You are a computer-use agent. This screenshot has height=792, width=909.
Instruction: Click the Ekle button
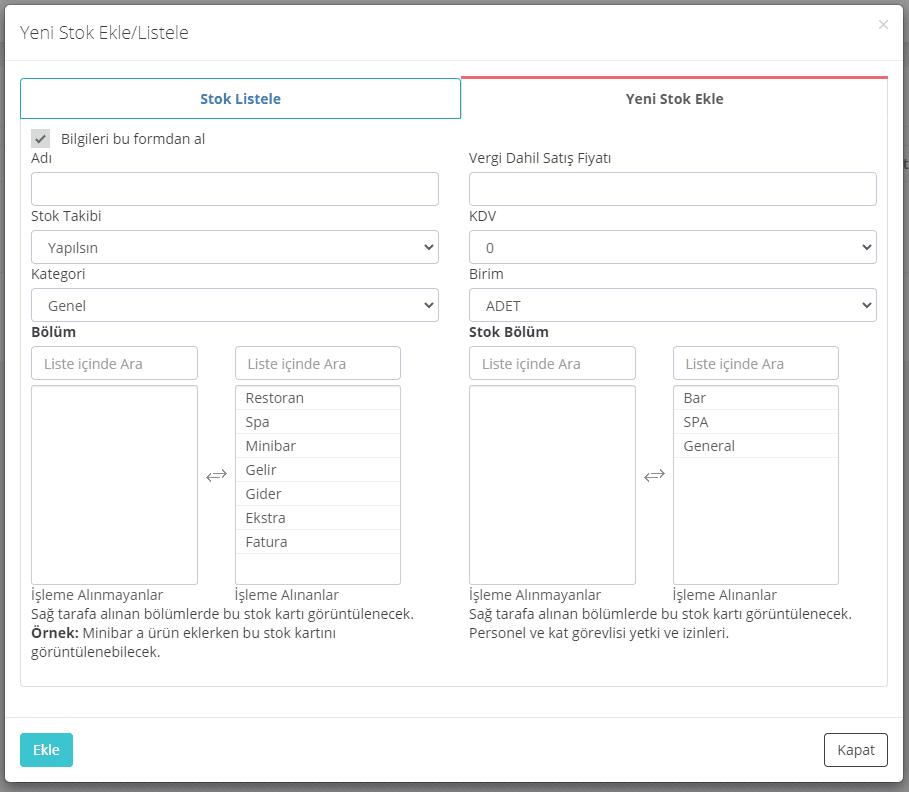pos(46,750)
